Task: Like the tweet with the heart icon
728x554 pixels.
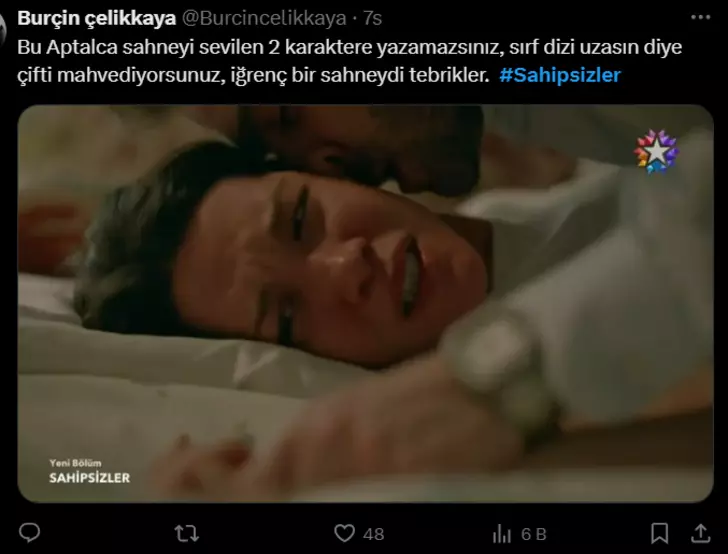Action: tap(344, 533)
